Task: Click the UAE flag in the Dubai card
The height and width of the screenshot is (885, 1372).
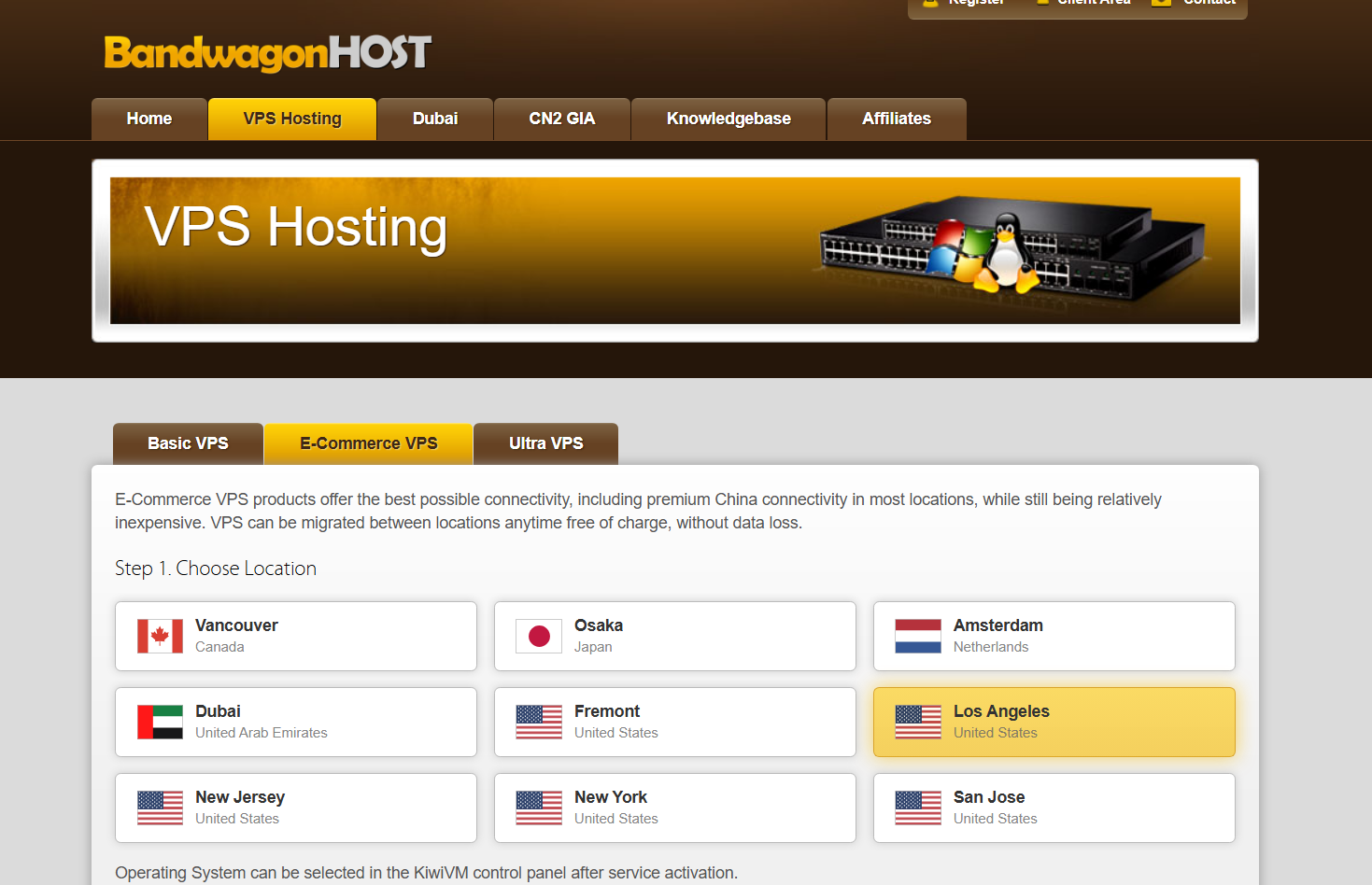Action: point(160,723)
